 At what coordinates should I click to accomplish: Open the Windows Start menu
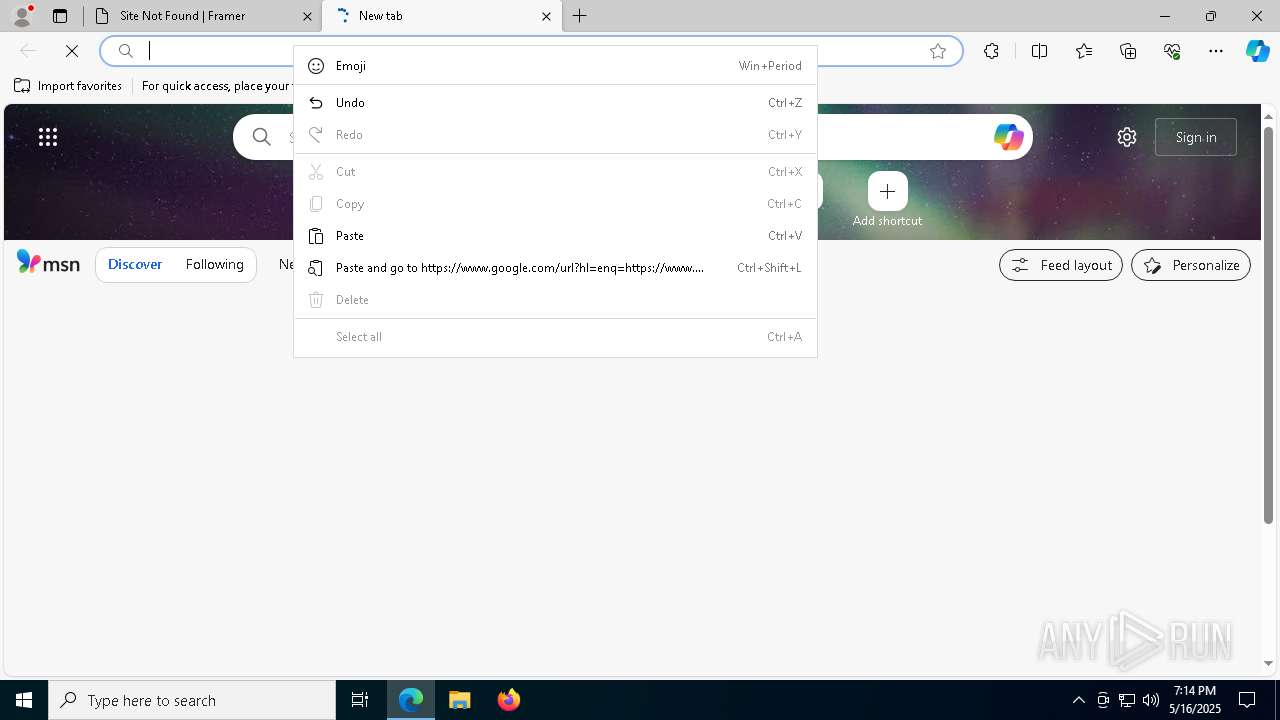point(24,700)
